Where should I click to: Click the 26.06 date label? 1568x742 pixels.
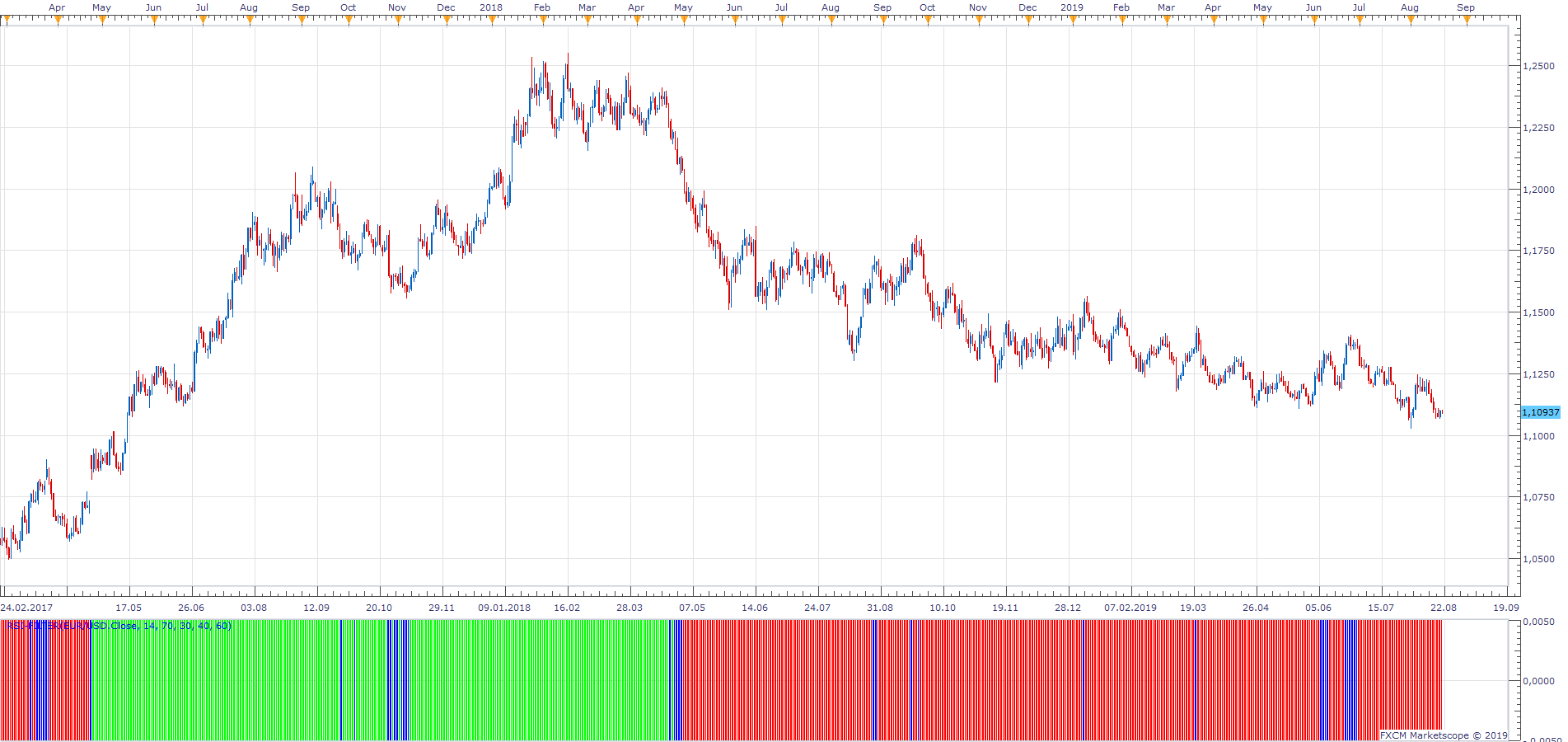click(191, 608)
